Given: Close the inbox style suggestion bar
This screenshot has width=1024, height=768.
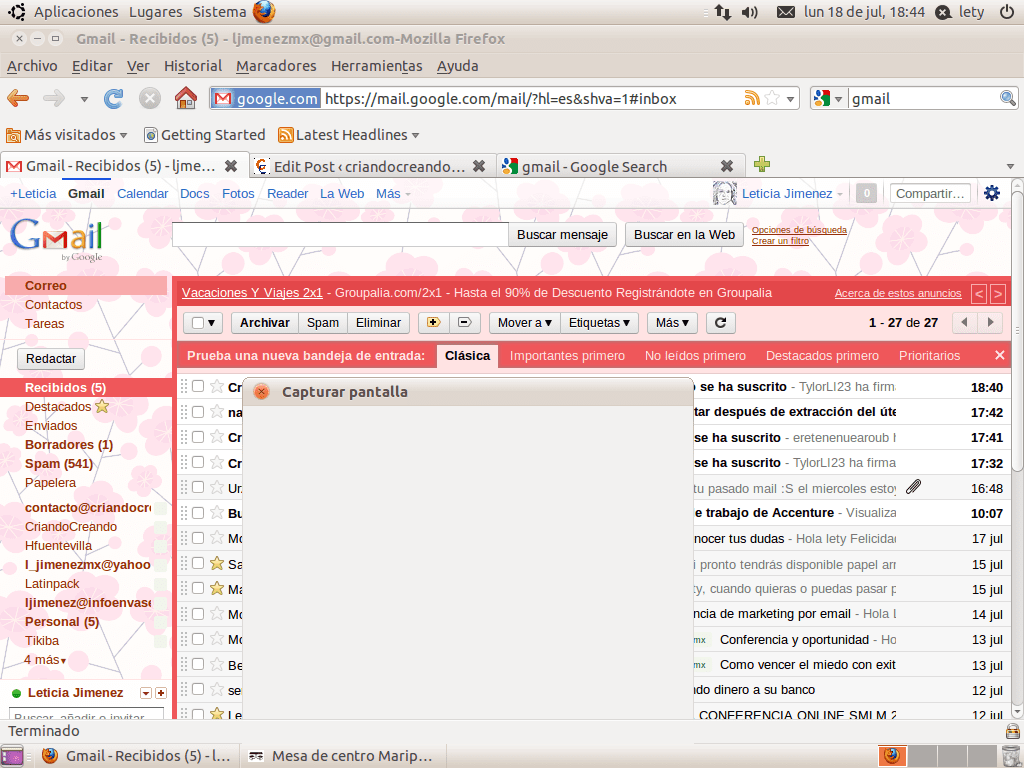Looking at the screenshot, I should click(x=999, y=355).
